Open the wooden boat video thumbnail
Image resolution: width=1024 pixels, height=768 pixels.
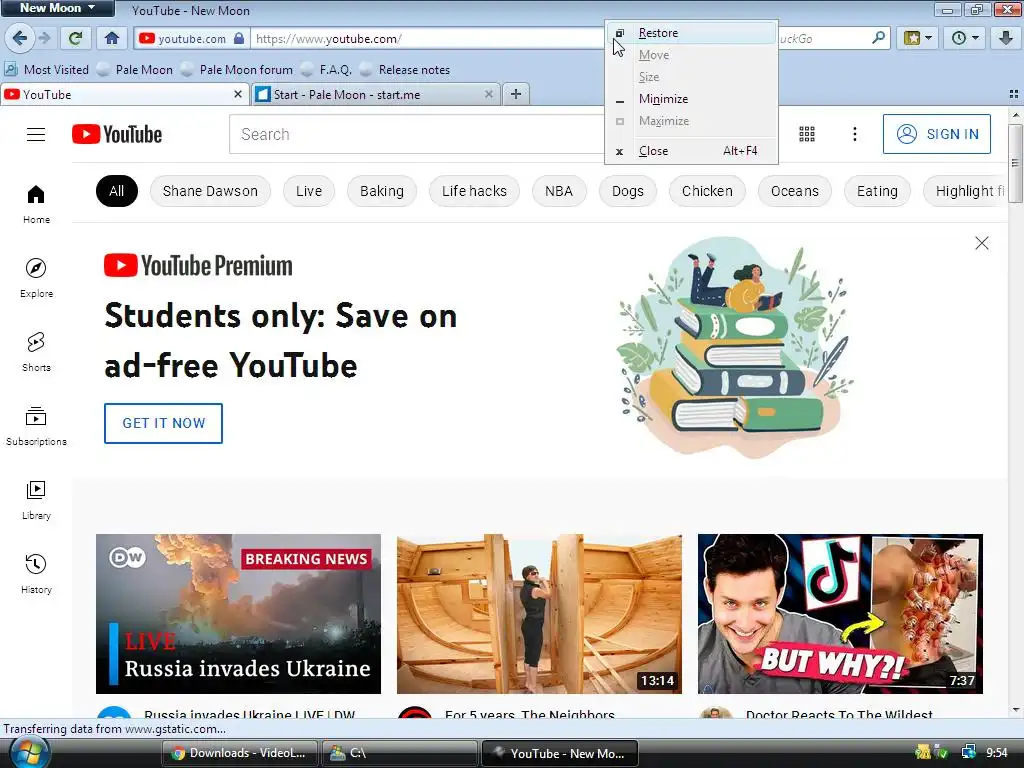point(539,614)
